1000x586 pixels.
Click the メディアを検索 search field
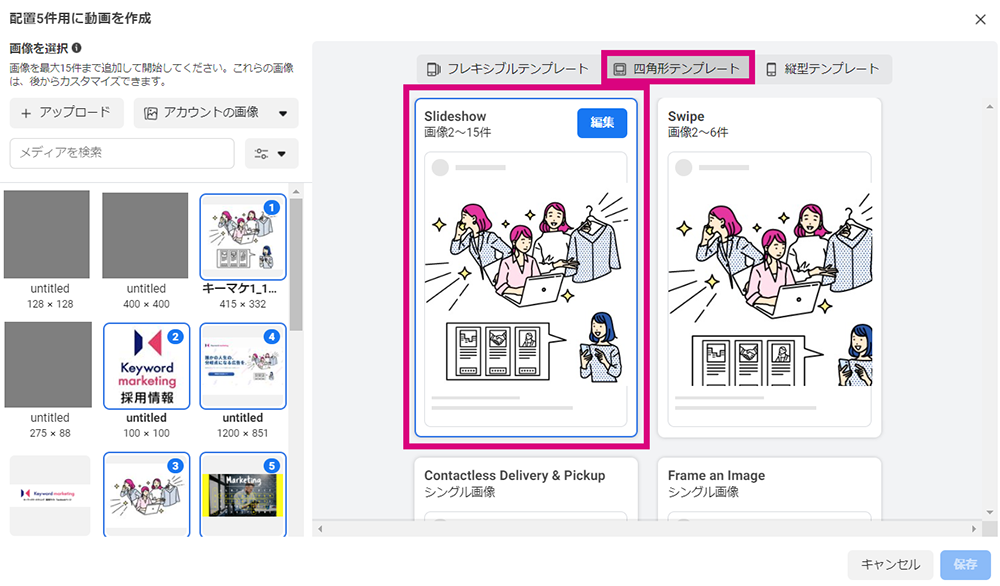(x=122, y=153)
